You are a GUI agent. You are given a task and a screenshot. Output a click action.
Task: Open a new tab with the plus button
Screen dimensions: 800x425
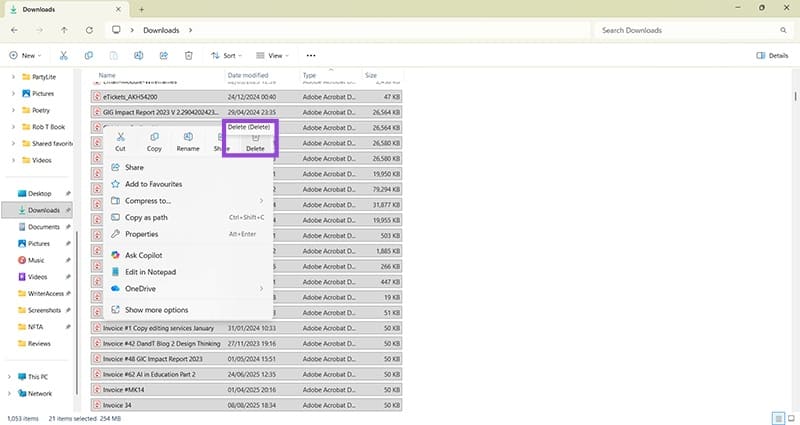point(141,9)
